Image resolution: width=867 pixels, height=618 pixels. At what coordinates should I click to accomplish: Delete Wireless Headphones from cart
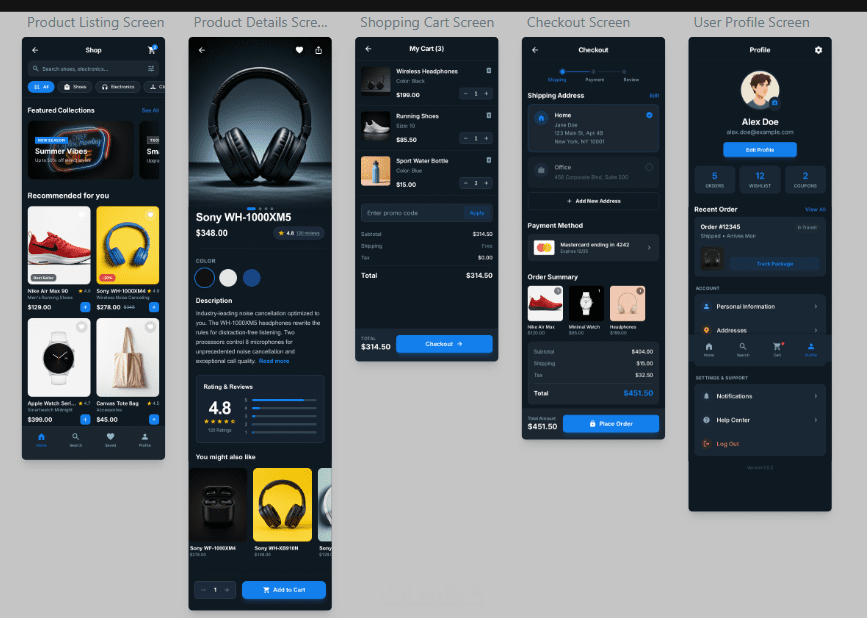pos(488,71)
